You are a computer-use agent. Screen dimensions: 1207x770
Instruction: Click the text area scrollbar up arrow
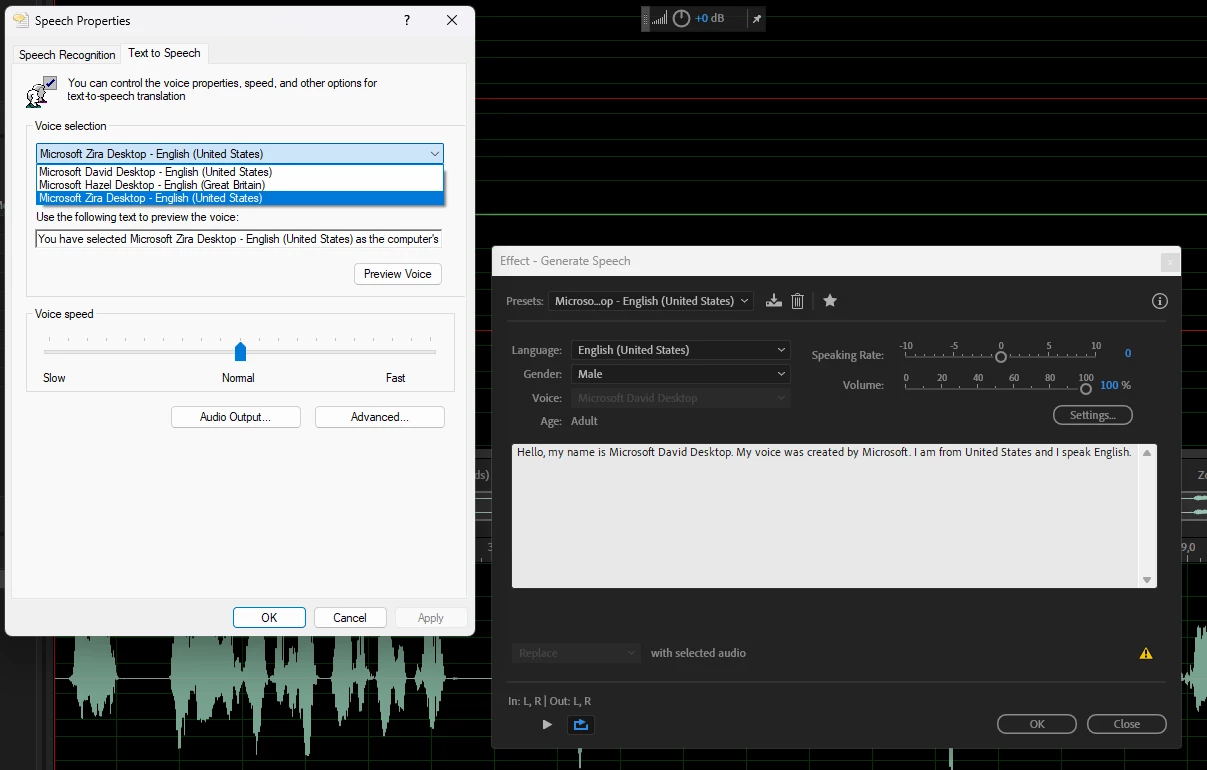1147,453
